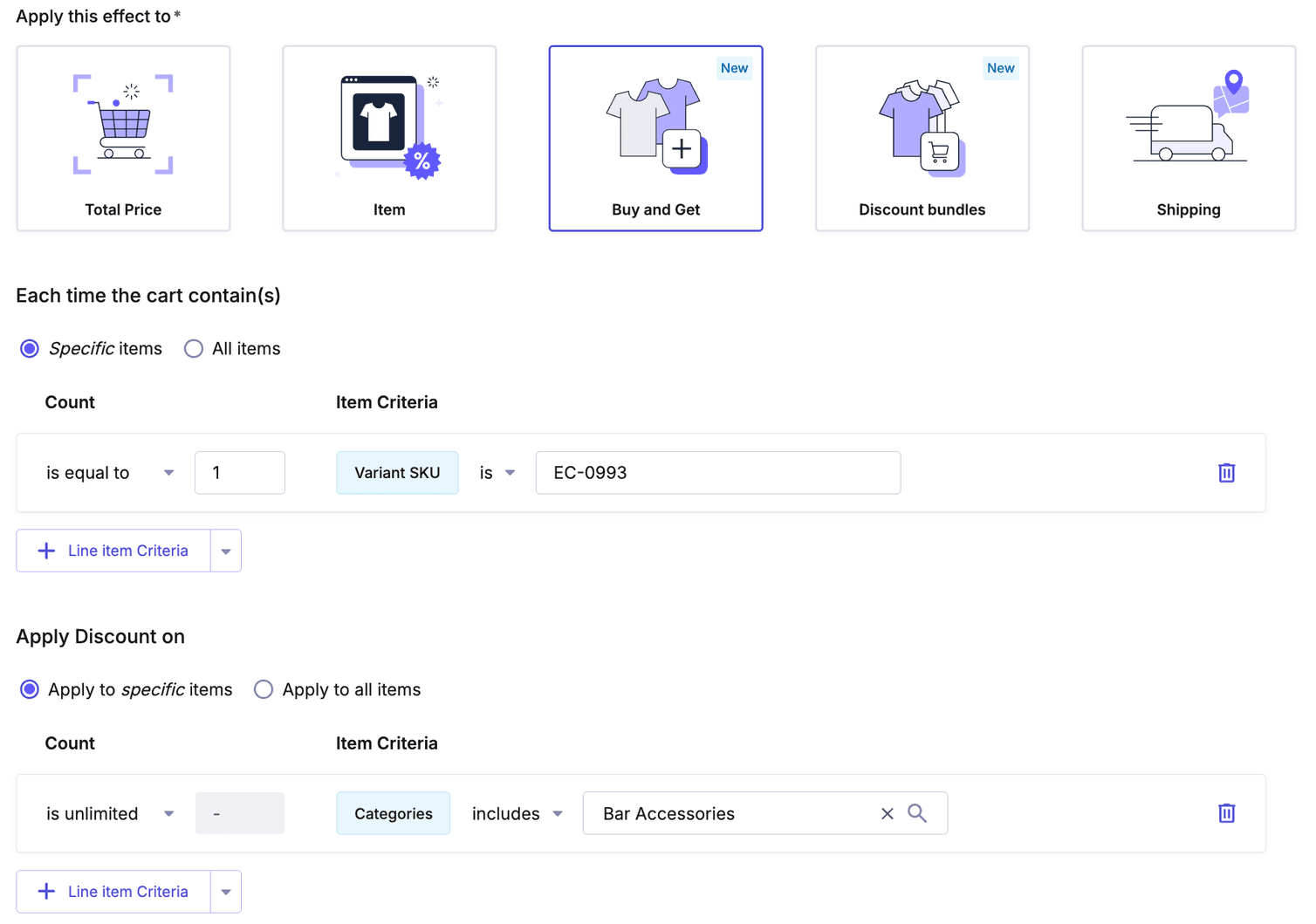The height and width of the screenshot is (924, 1316).
Task: Add Line item Criteria under cart contains
Action: tap(113, 551)
